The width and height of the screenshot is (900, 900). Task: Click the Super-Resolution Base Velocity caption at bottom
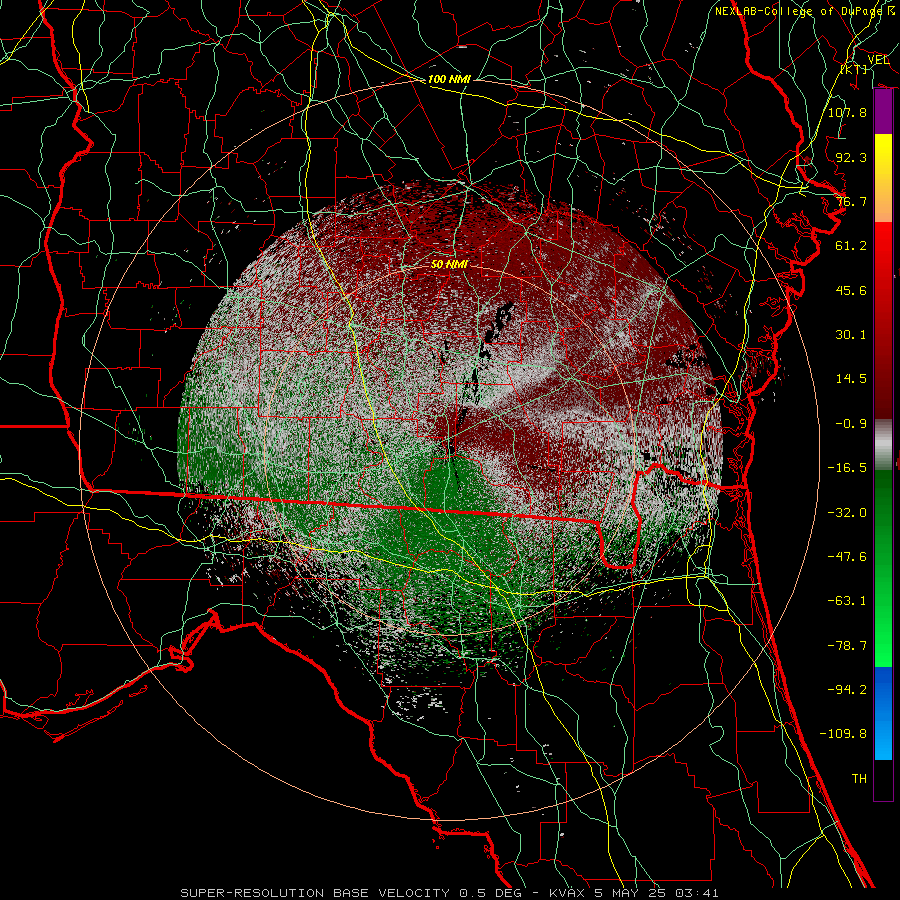pos(449,893)
